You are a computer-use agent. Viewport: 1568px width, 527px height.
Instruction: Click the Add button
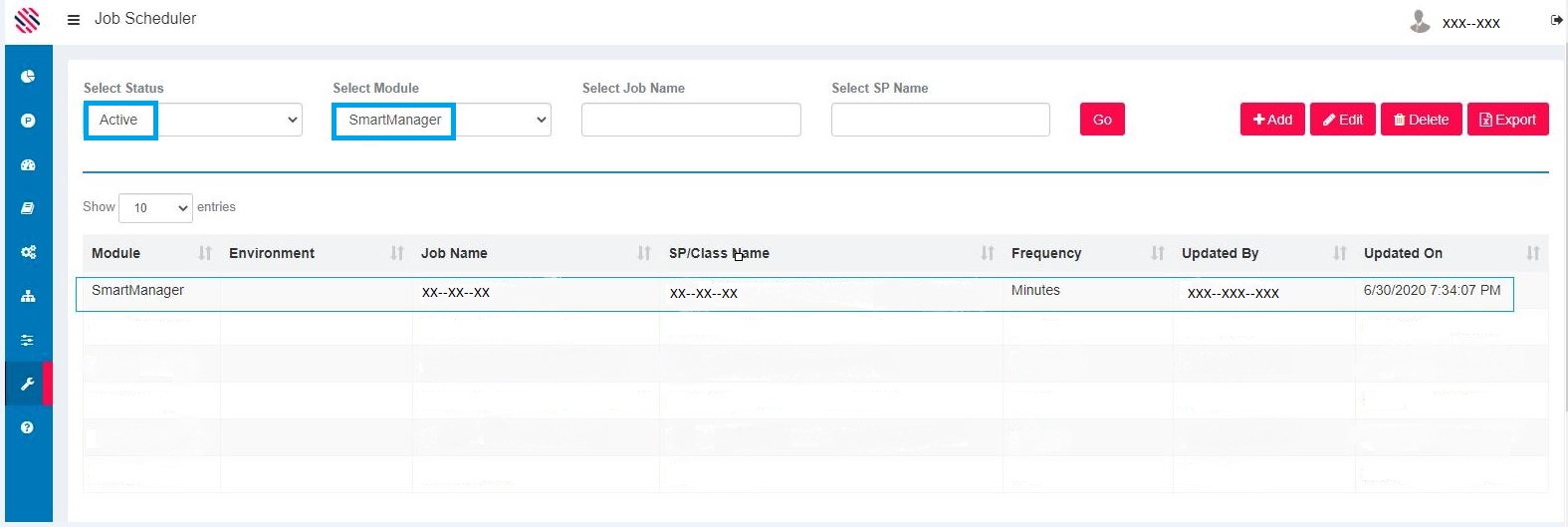(x=1272, y=120)
